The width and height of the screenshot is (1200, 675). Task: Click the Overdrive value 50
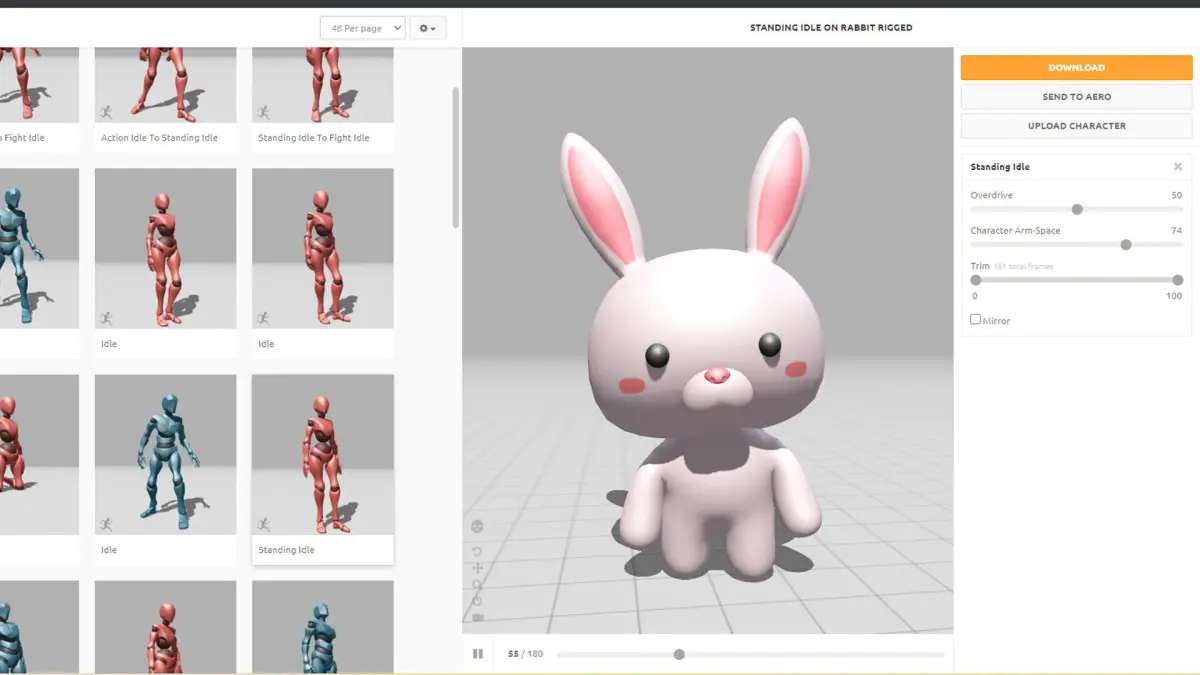pyautogui.click(x=1177, y=195)
